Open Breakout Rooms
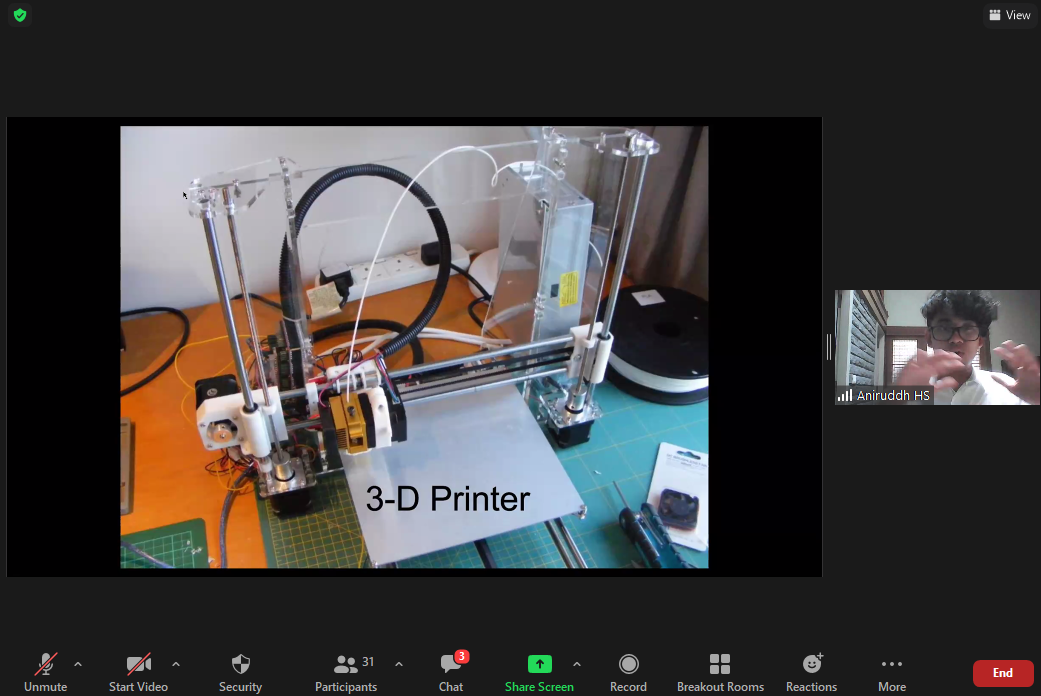 [720, 672]
